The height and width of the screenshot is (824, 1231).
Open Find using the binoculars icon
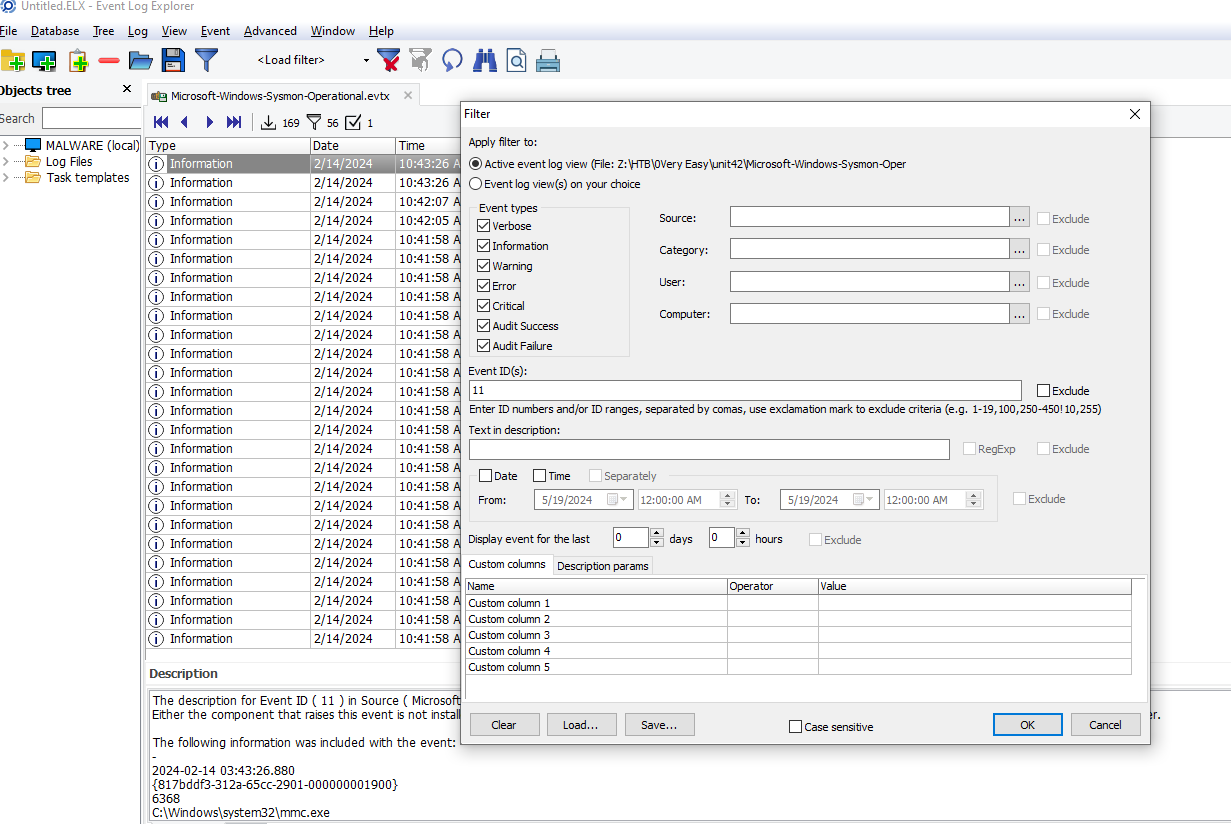click(485, 60)
